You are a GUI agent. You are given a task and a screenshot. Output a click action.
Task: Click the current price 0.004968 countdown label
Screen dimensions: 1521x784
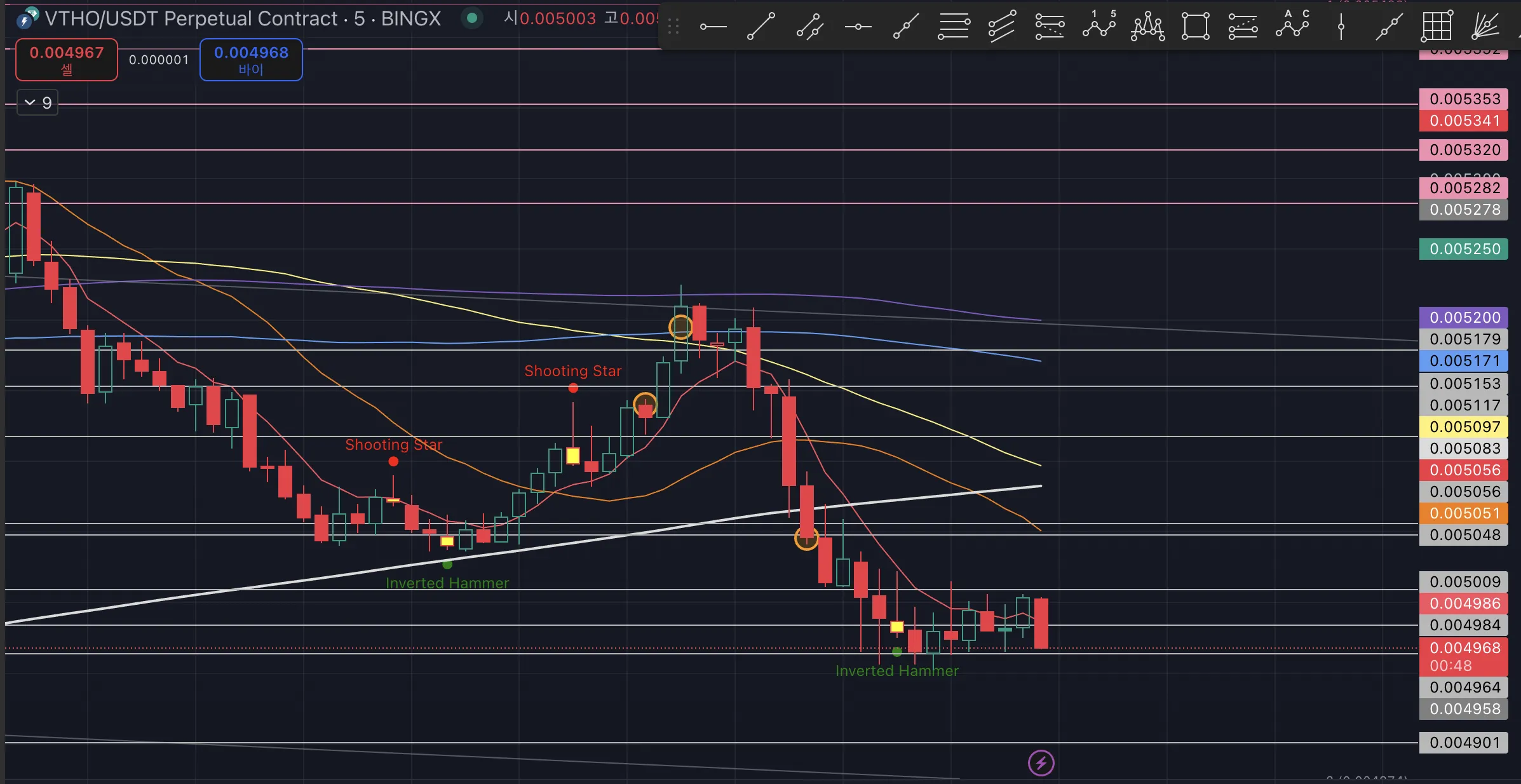pyautogui.click(x=1464, y=657)
